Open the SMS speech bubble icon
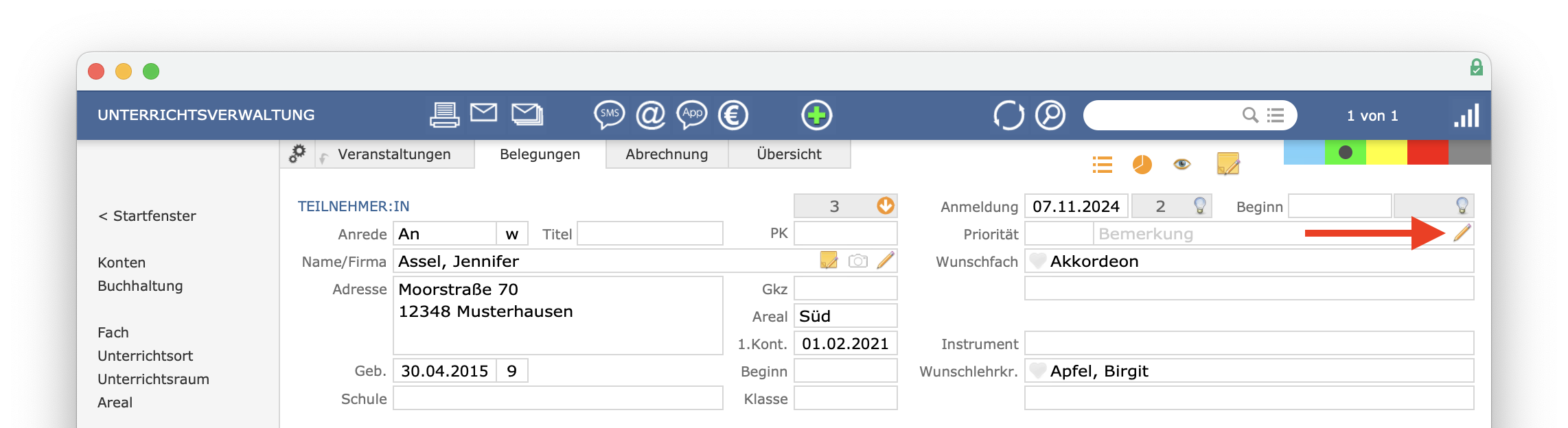Screen dimensions: 1568x428 [610, 115]
